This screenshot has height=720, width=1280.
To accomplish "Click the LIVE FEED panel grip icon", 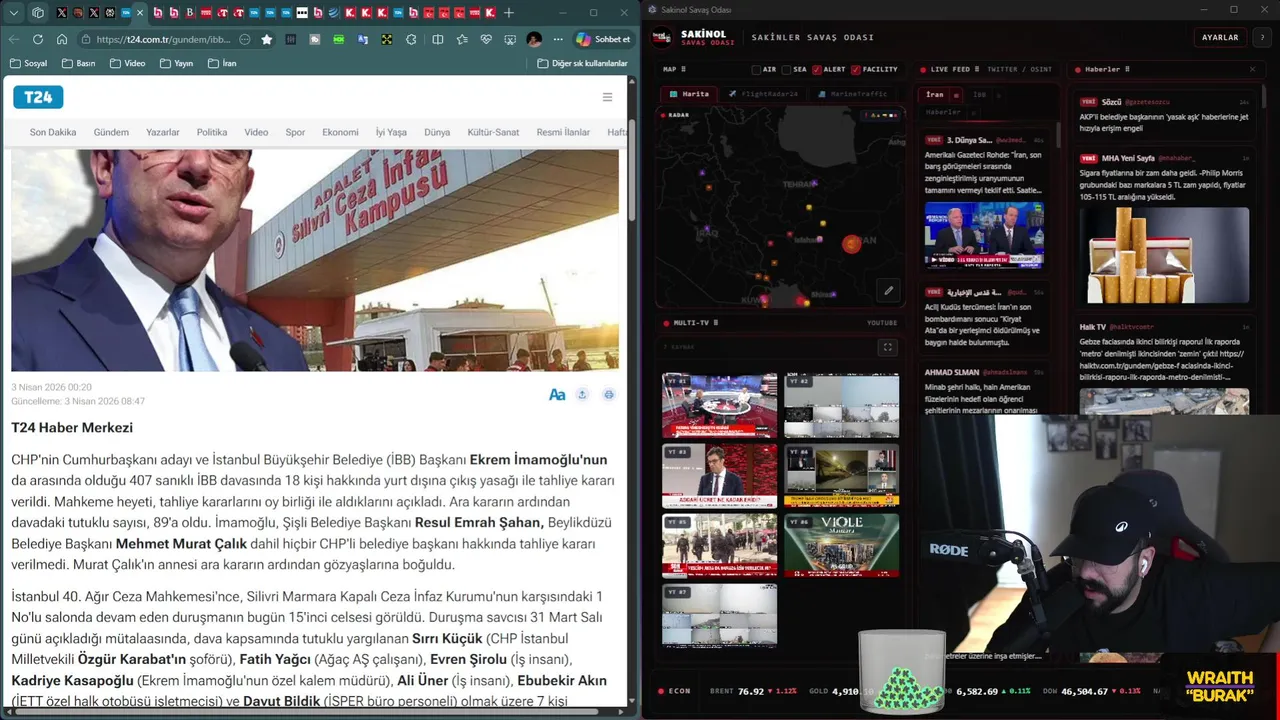I will 977,70.
